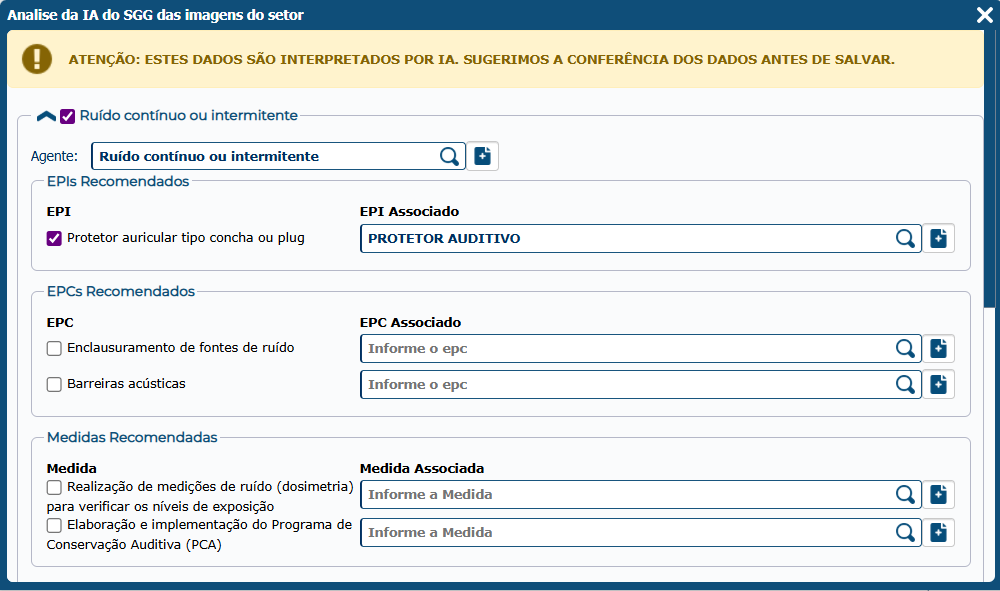
Task: Click the add-document icon next to Agente
Action: coord(483,156)
